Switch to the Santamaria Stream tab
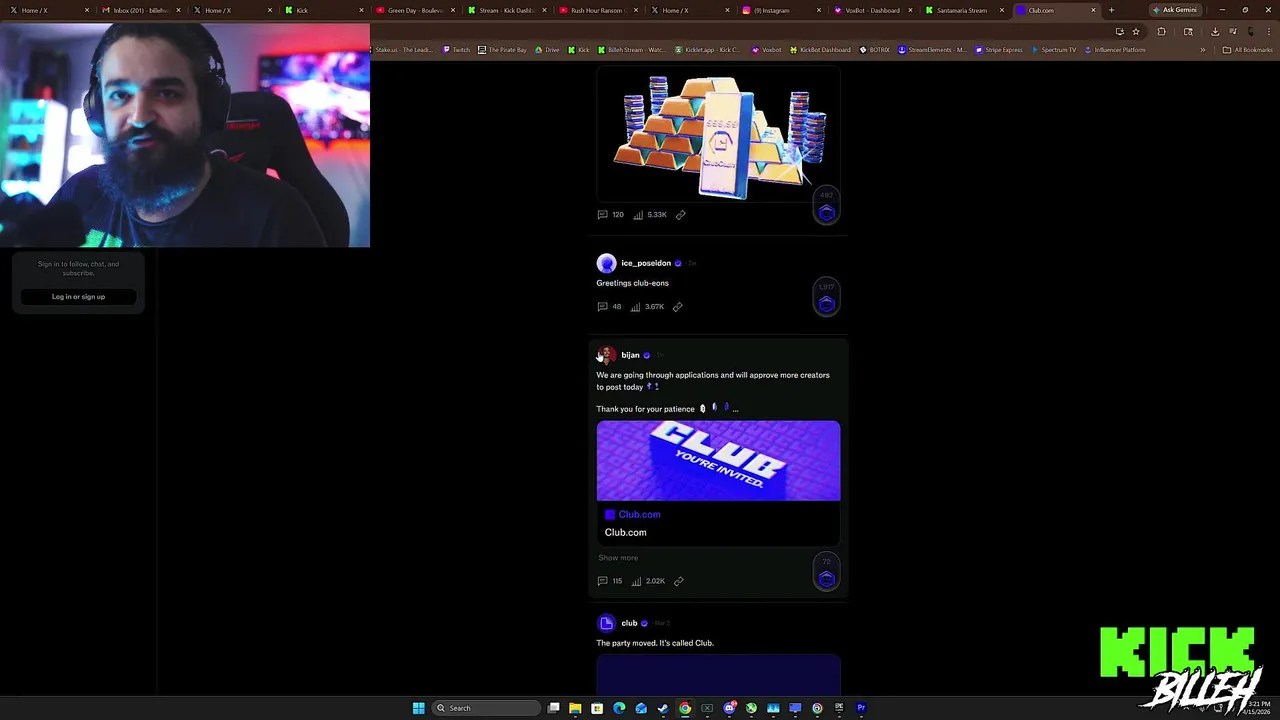Image resolution: width=1280 pixels, height=720 pixels. pos(967,10)
